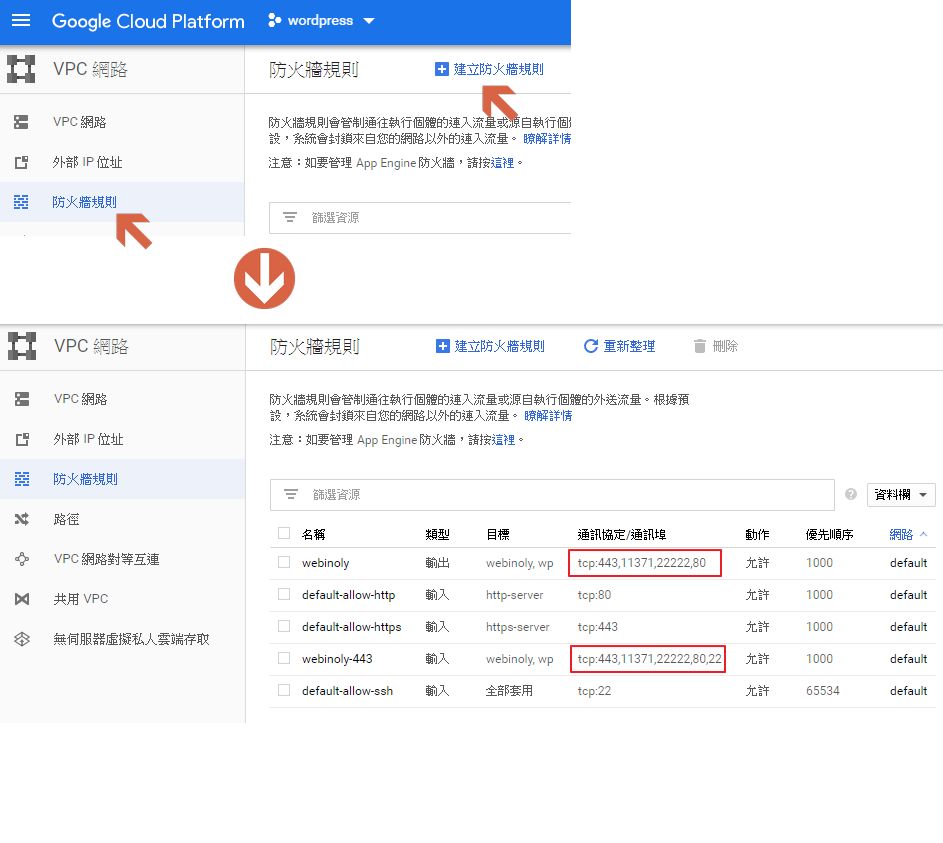Open the main hamburger navigation menu
Viewport: 943px width, 843px height.
click(21, 21)
